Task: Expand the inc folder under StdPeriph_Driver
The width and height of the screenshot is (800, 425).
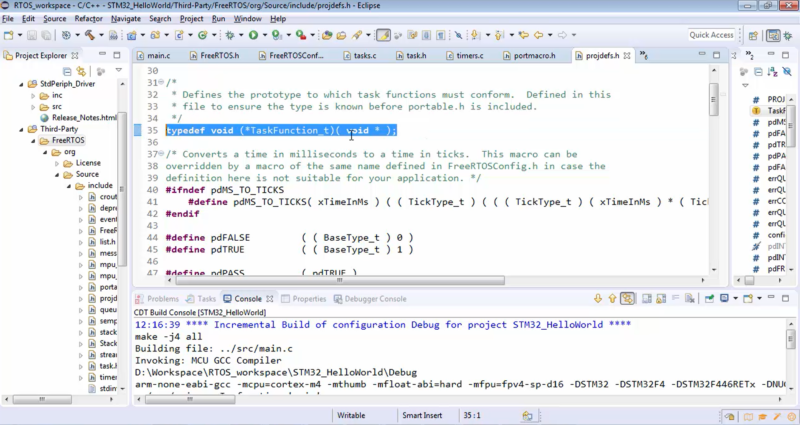Action: pyautogui.click(x=32, y=95)
